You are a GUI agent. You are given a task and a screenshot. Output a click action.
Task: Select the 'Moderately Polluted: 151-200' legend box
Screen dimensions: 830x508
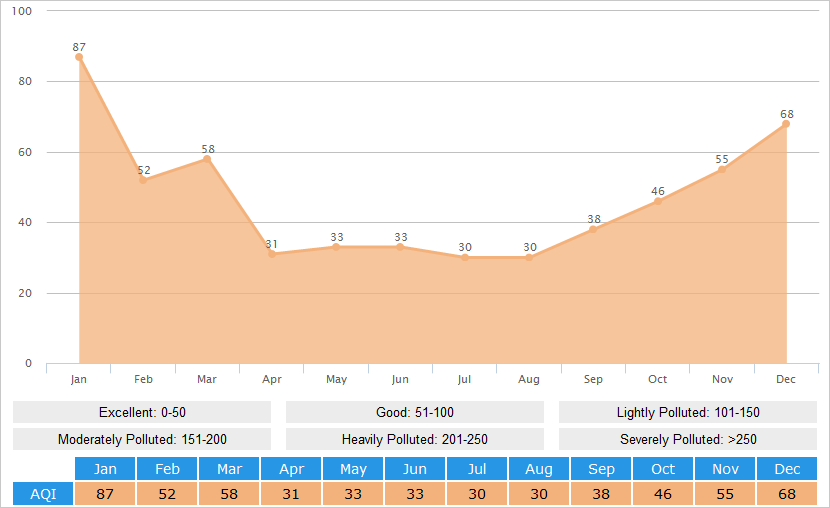142,439
